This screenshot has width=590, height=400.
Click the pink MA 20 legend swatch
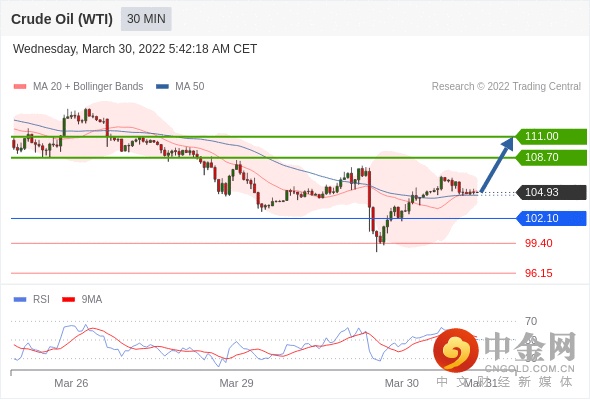20,87
